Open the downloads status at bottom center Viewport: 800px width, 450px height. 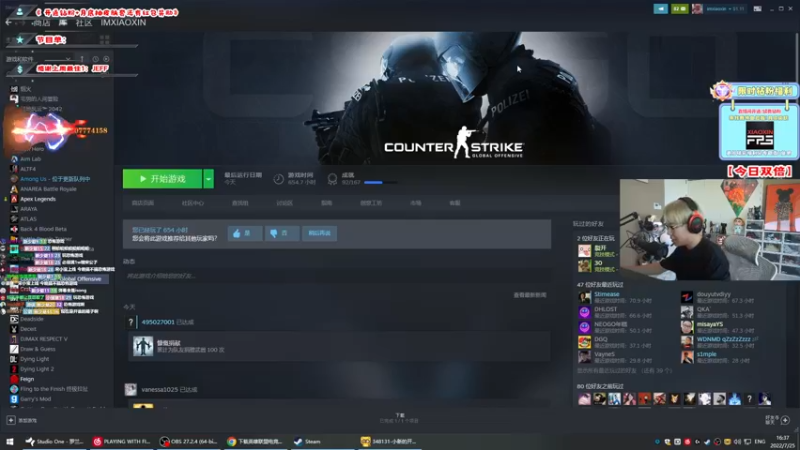coord(399,418)
